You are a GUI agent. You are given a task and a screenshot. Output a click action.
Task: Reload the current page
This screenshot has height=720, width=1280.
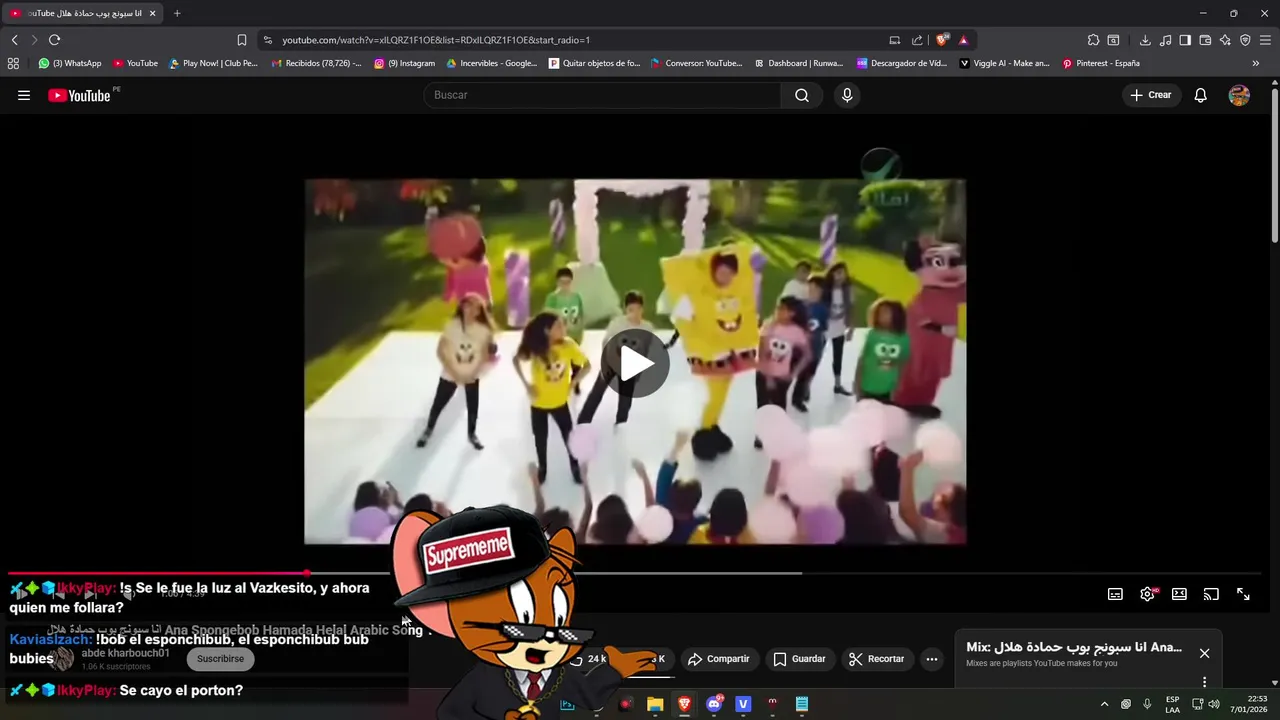[54, 40]
